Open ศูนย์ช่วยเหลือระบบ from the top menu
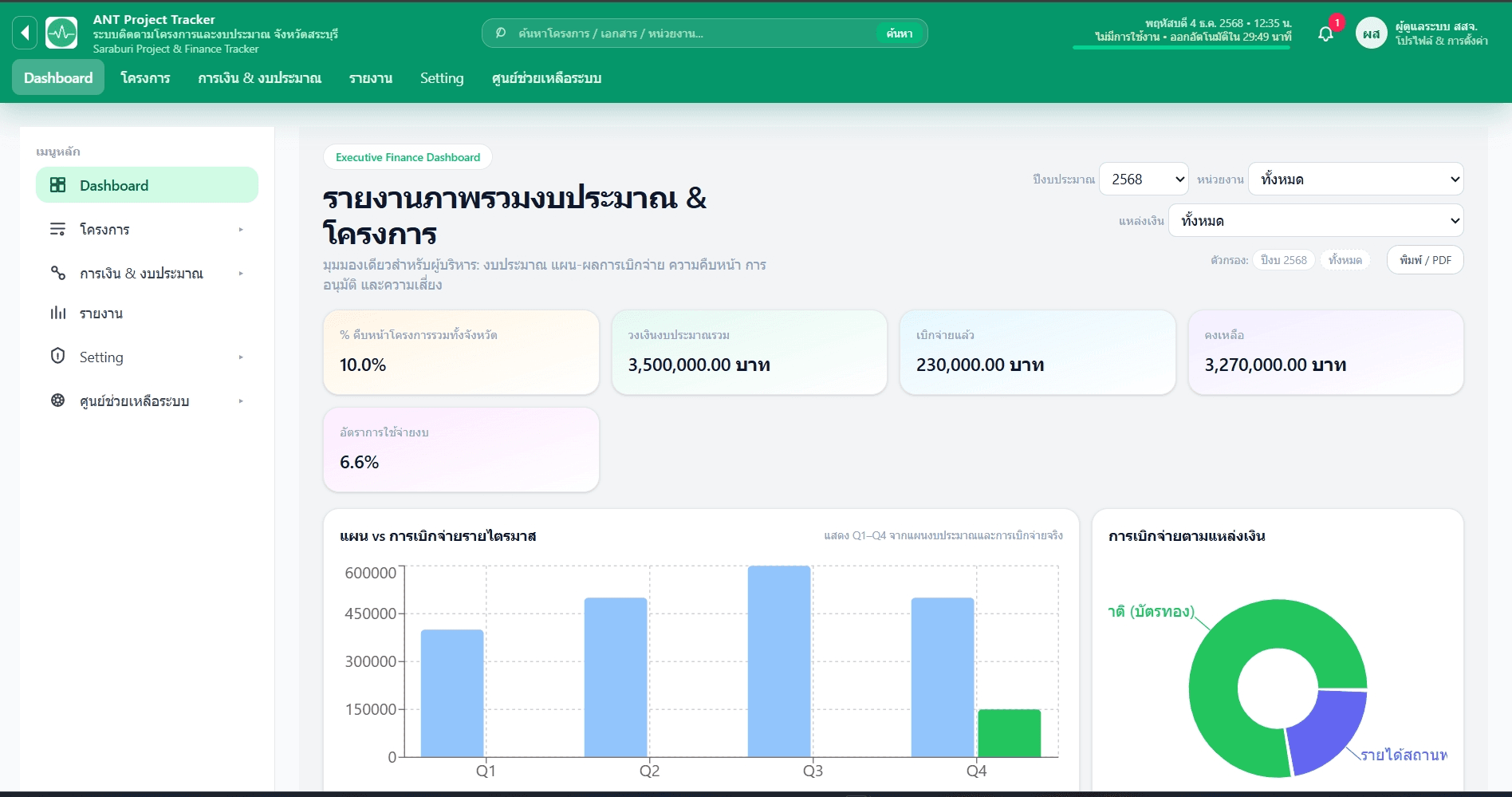Screen dimensions: 1512x797 click(x=546, y=77)
